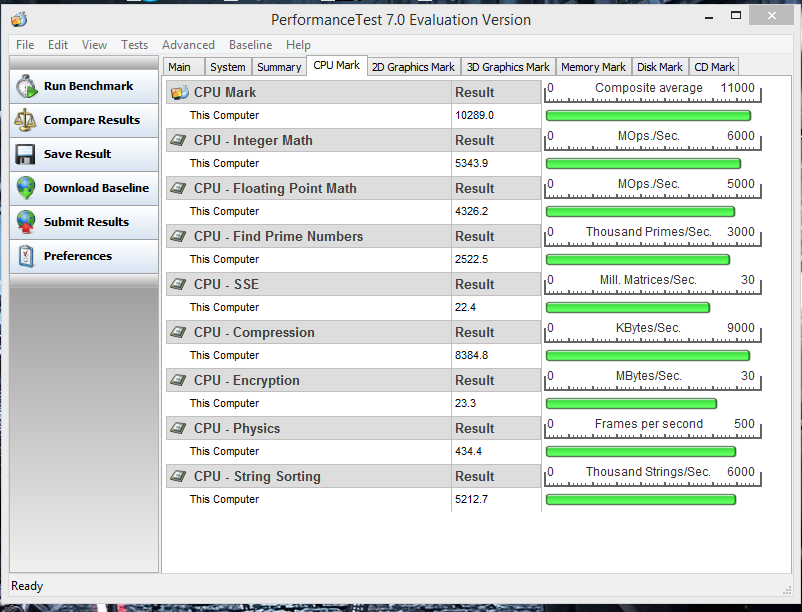Click the Floating Point result value 4326.2
Viewport: 802px width, 612px height.
(471, 212)
